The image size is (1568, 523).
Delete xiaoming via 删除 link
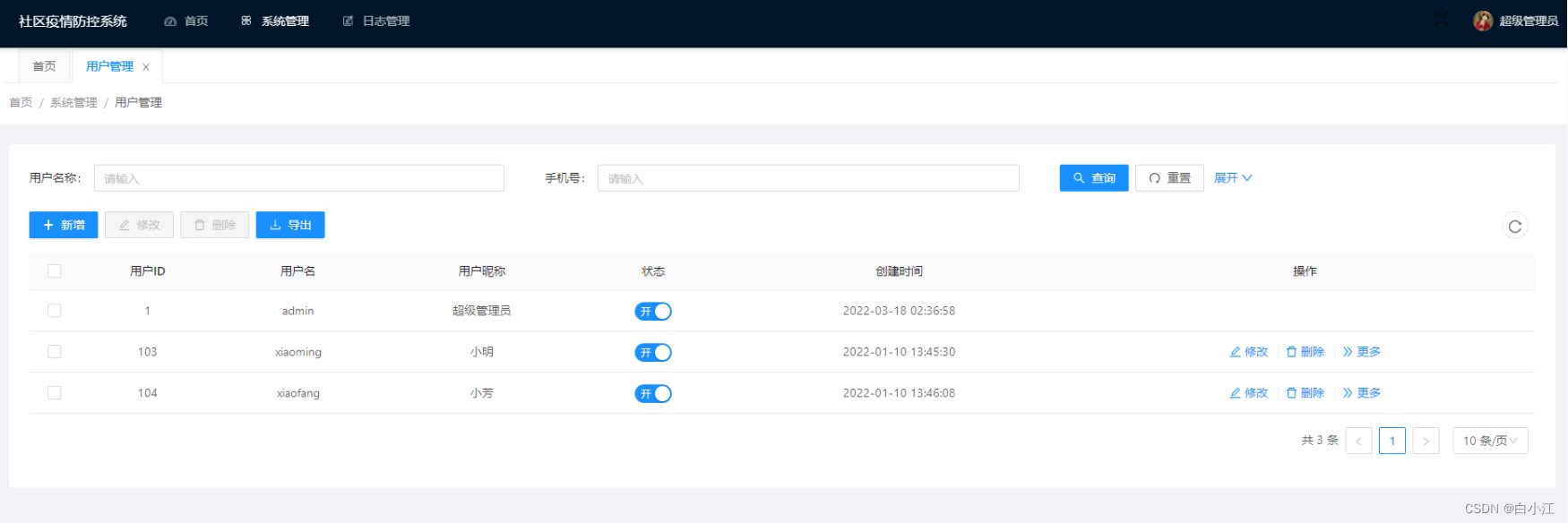pos(1305,352)
